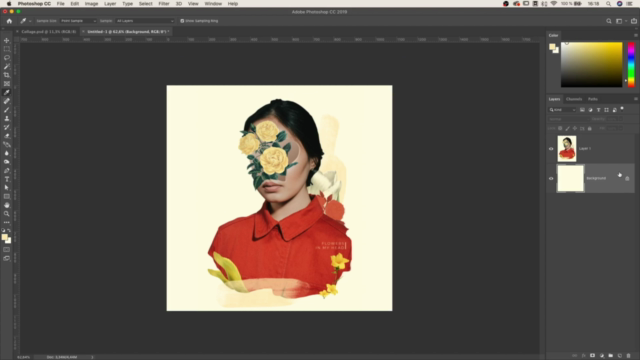The width and height of the screenshot is (640, 360).
Task: Pick a color in the Color field
Action: click(x=591, y=64)
